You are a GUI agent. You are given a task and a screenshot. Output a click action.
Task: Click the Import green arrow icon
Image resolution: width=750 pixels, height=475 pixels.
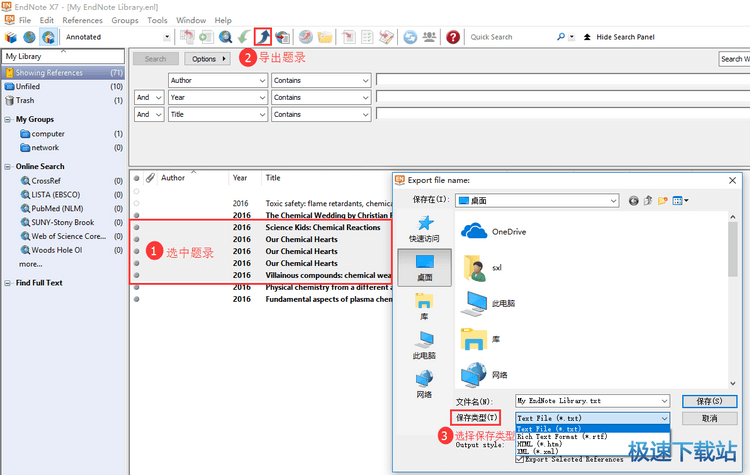point(244,37)
